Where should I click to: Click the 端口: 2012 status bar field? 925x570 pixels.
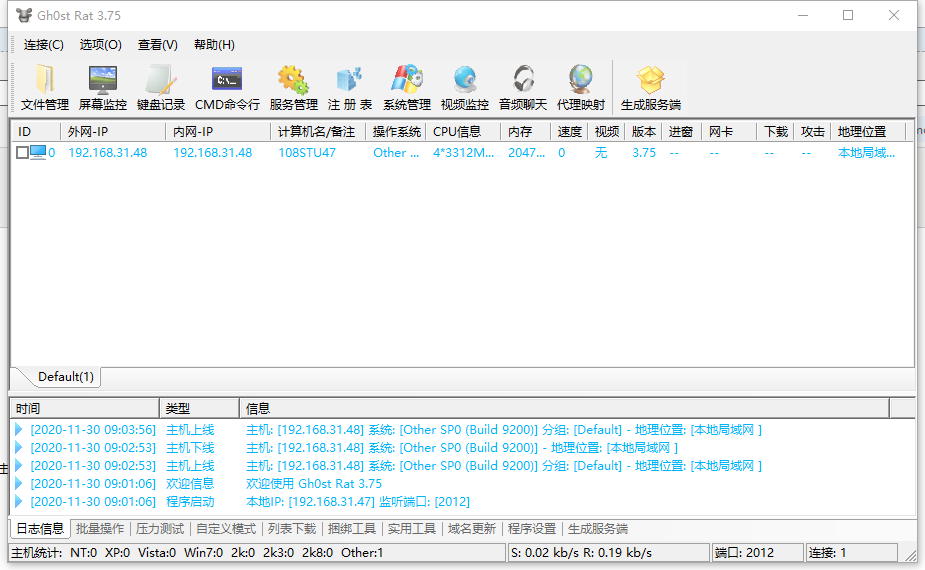click(x=757, y=553)
